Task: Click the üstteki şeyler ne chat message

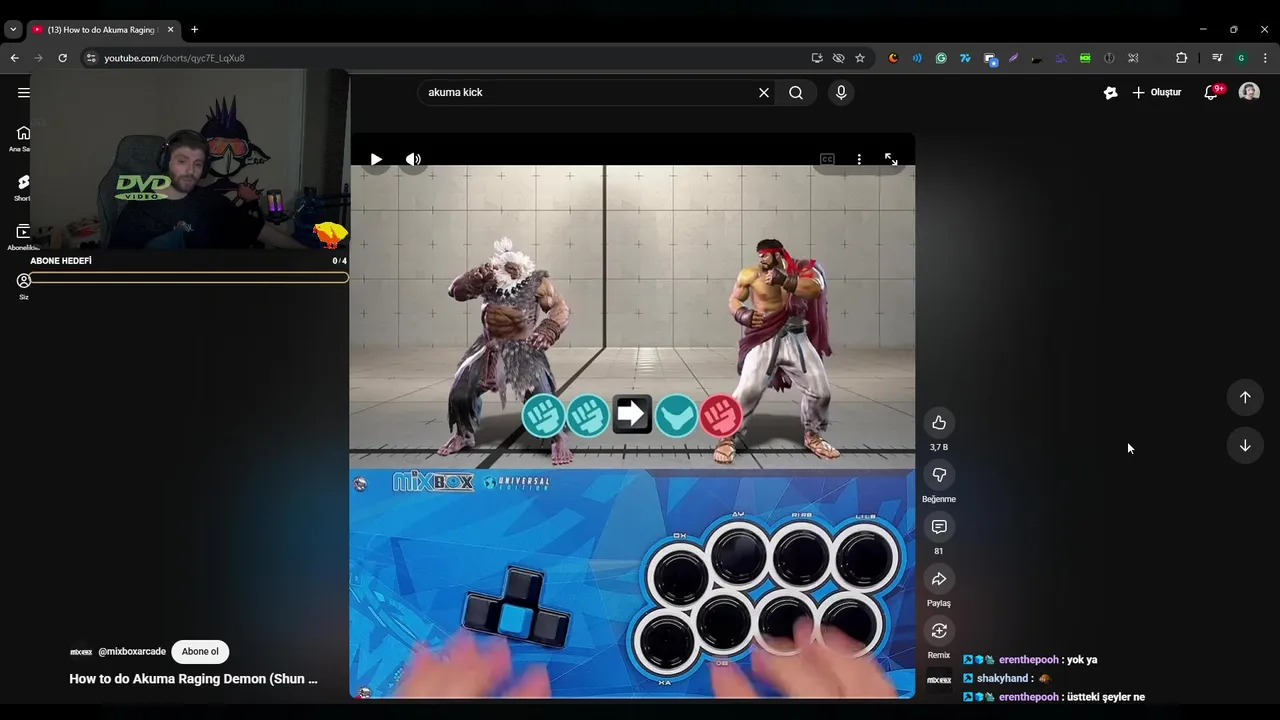Action: coord(1054,697)
